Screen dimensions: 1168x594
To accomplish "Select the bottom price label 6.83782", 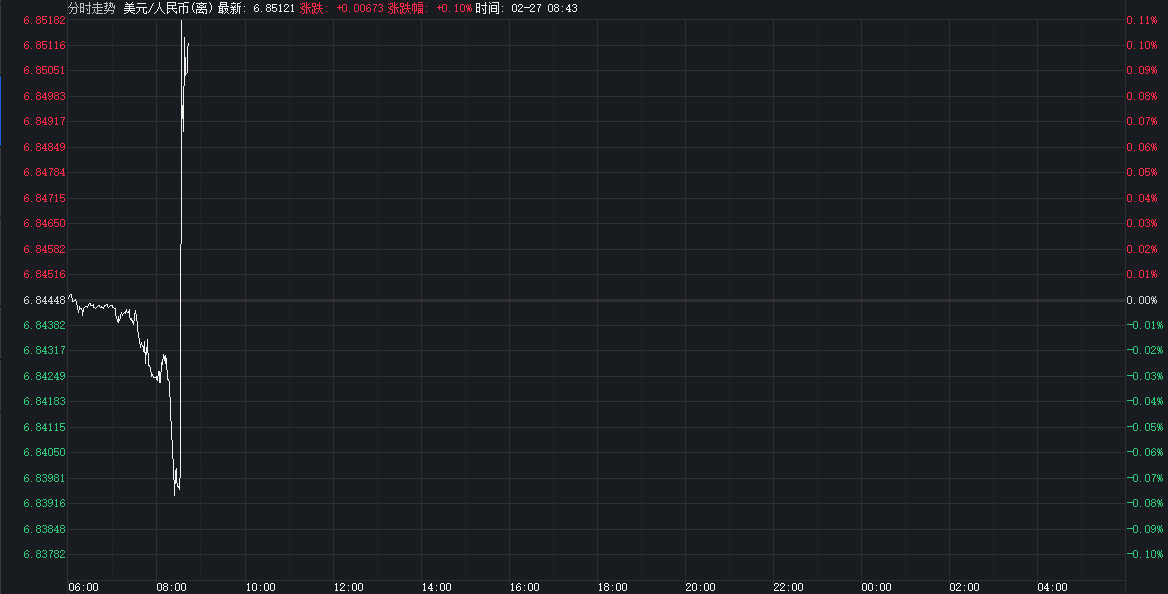I will click(44, 554).
